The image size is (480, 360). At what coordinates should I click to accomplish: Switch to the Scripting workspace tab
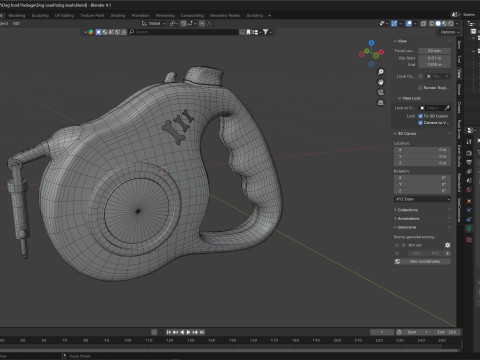pyautogui.click(x=255, y=15)
